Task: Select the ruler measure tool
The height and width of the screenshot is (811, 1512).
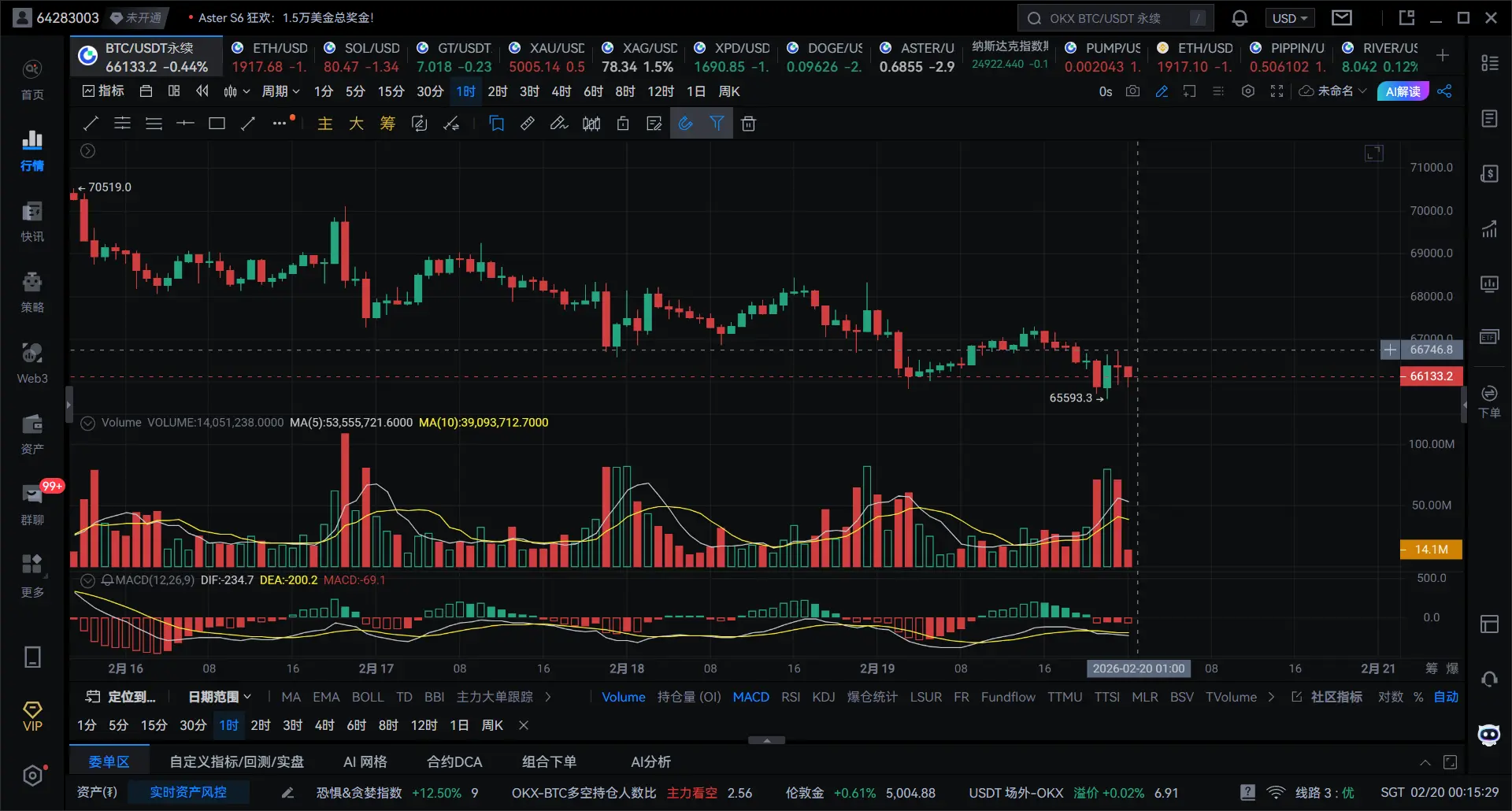Action: 528,123
